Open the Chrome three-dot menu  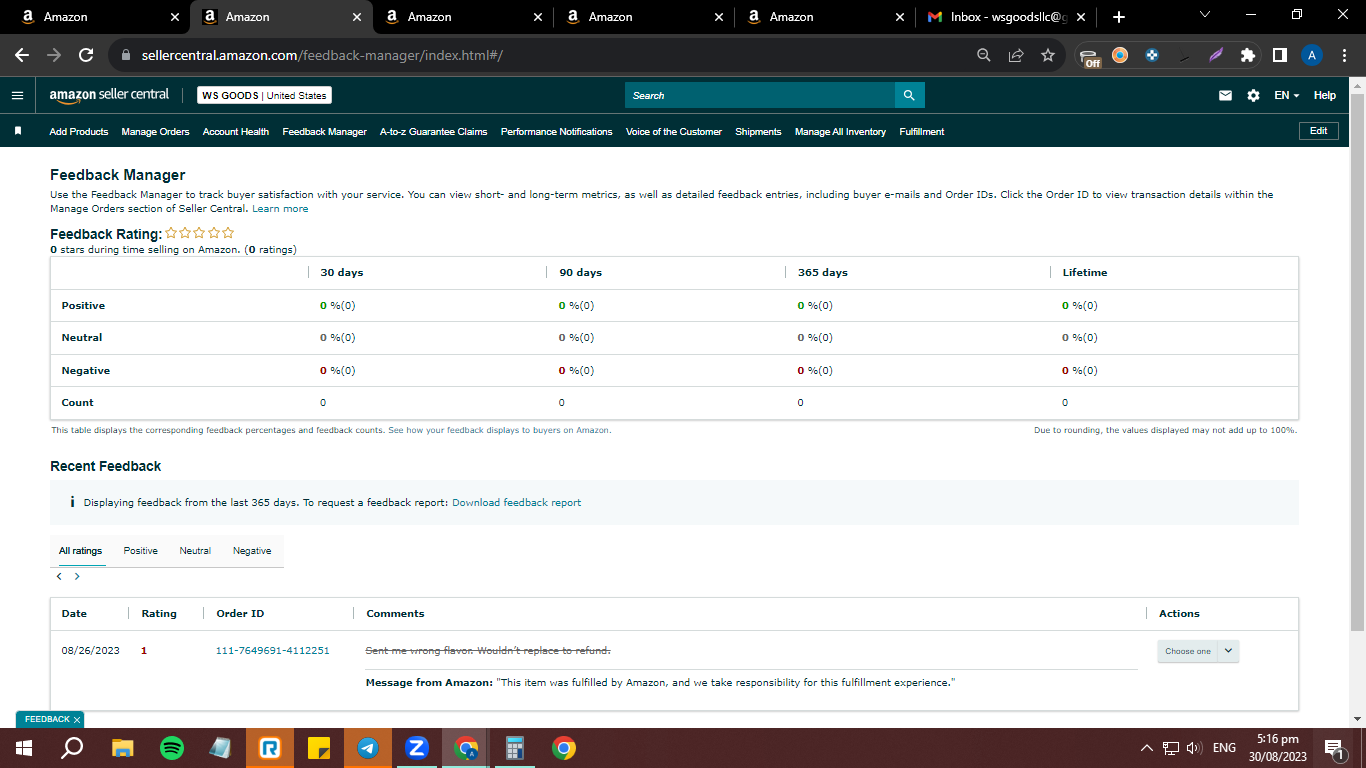(1344, 55)
